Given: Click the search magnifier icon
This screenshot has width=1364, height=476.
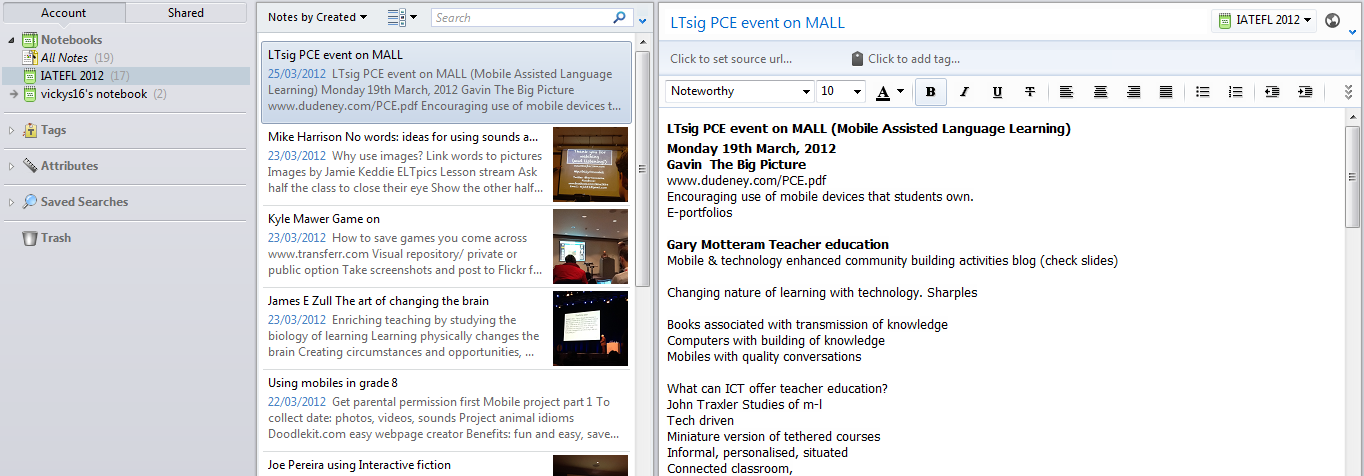Looking at the screenshot, I should (x=621, y=17).
